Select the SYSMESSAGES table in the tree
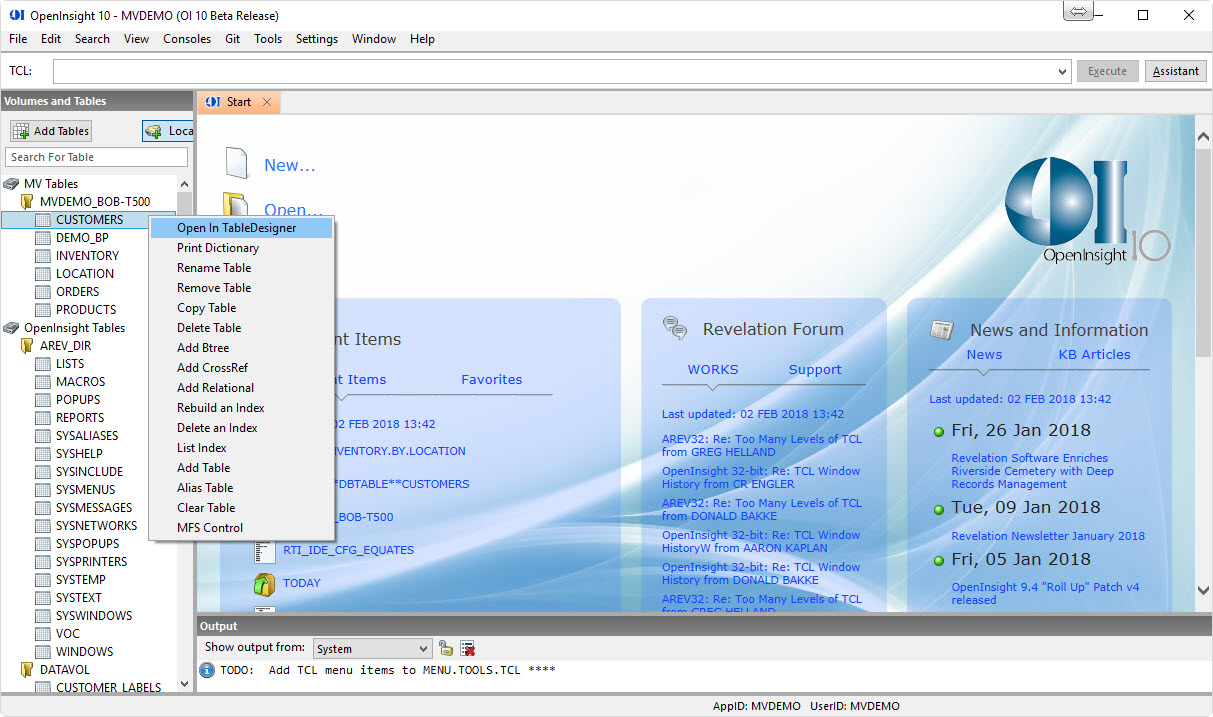 [94, 508]
